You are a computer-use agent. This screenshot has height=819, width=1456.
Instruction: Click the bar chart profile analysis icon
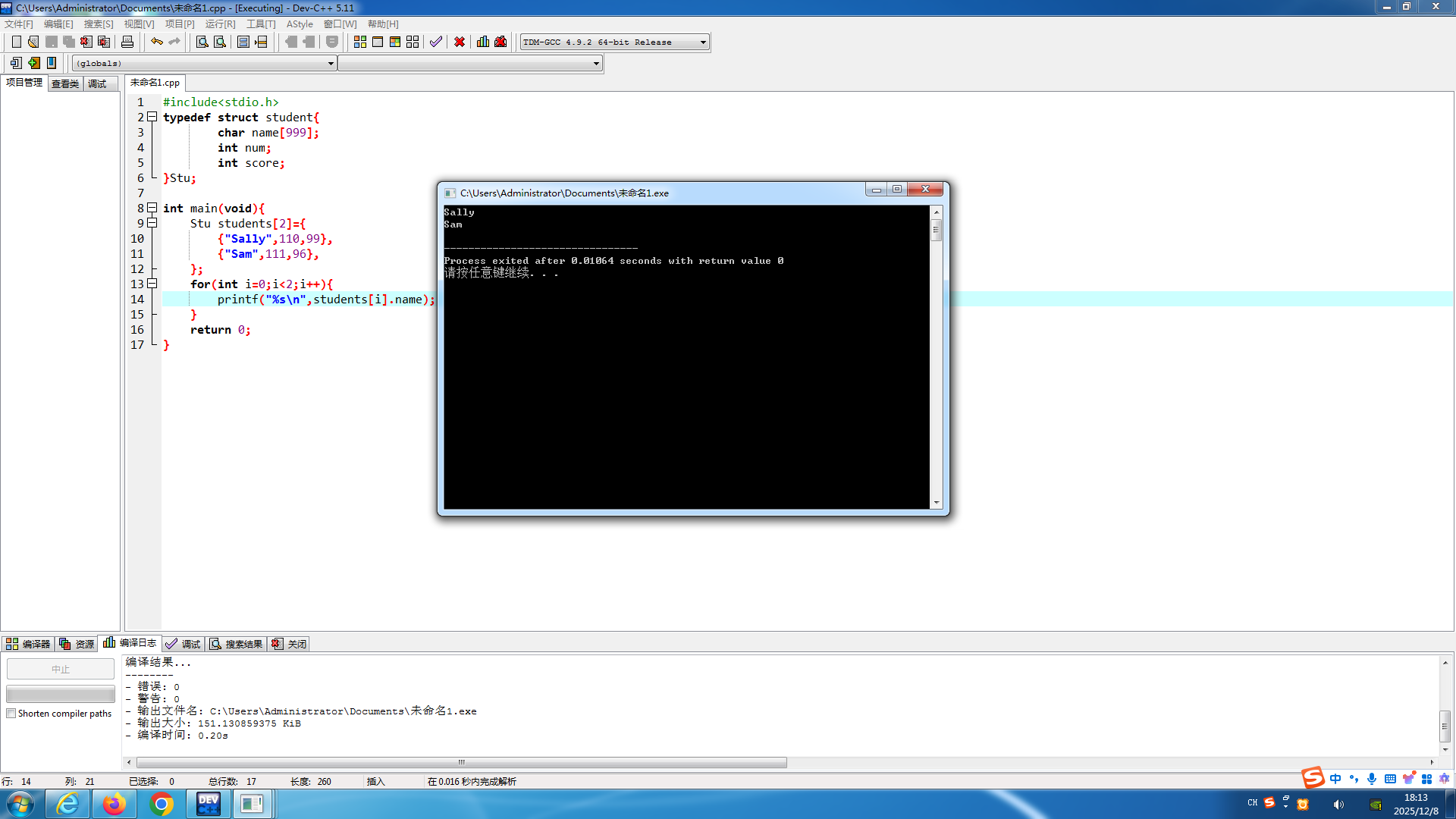tap(483, 42)
